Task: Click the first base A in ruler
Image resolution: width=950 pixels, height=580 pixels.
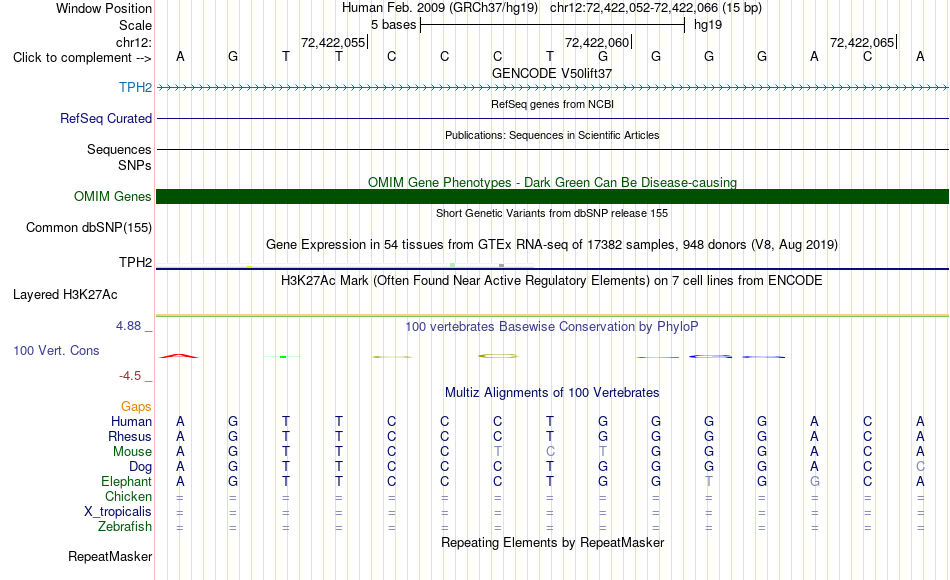Action: (x=180, y=56)
